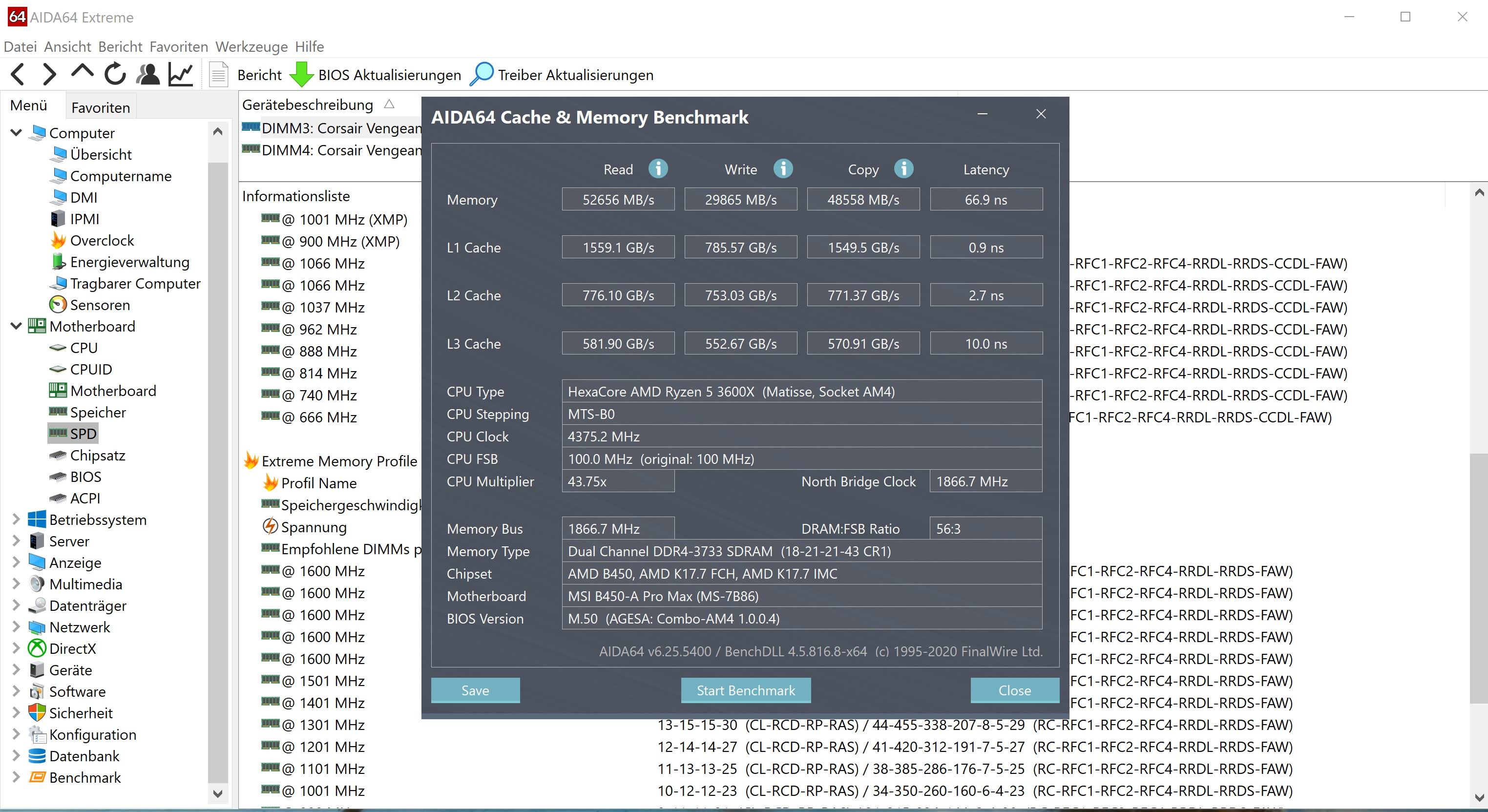Click the green BIOS update arrow icon
The image size is (1488, 812).
(x=301, y=75)
